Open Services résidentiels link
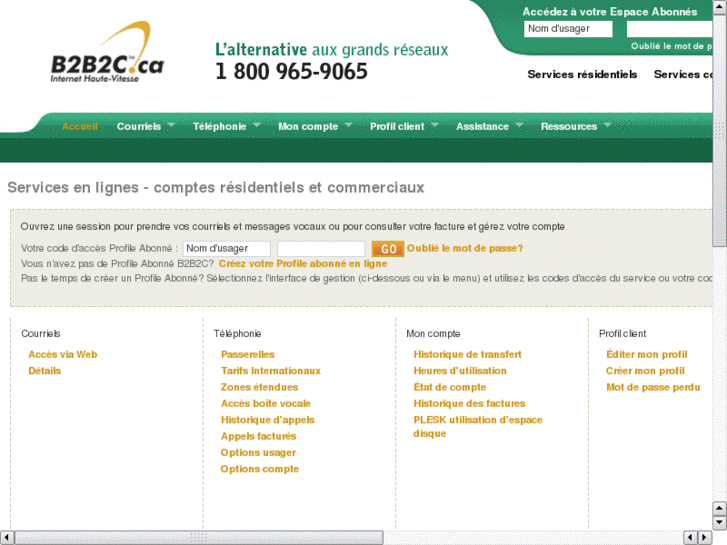727x545 pixels. pyautogui.click(x=582, y=75)
